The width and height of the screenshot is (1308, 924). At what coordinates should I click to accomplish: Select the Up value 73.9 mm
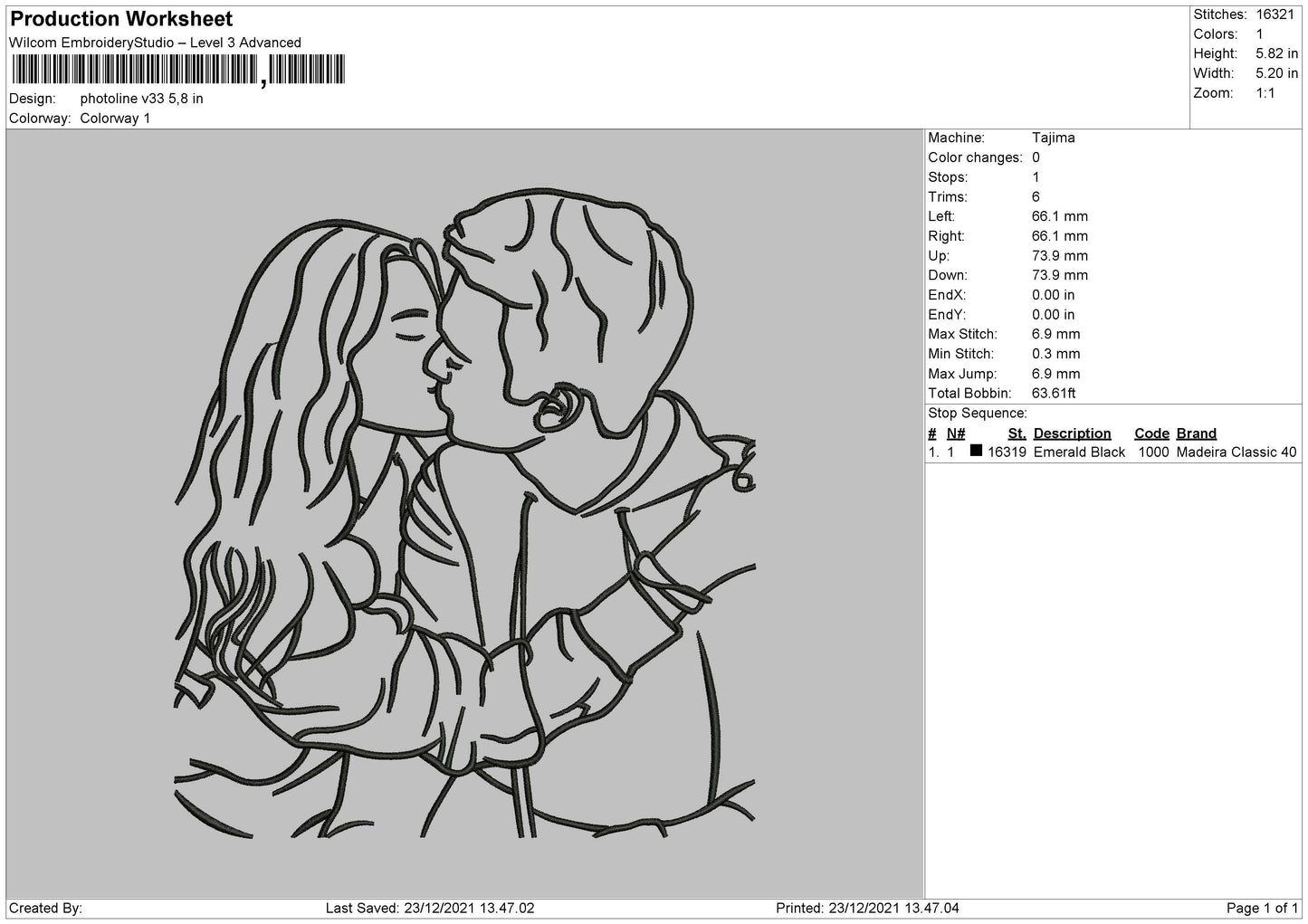point(1060,256)
